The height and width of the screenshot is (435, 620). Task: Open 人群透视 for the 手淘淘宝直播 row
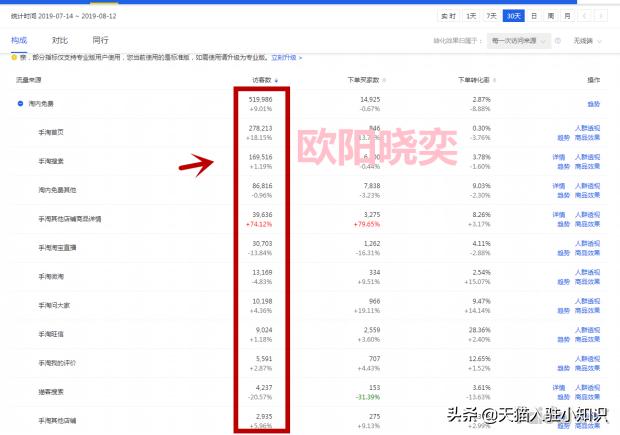587,244
